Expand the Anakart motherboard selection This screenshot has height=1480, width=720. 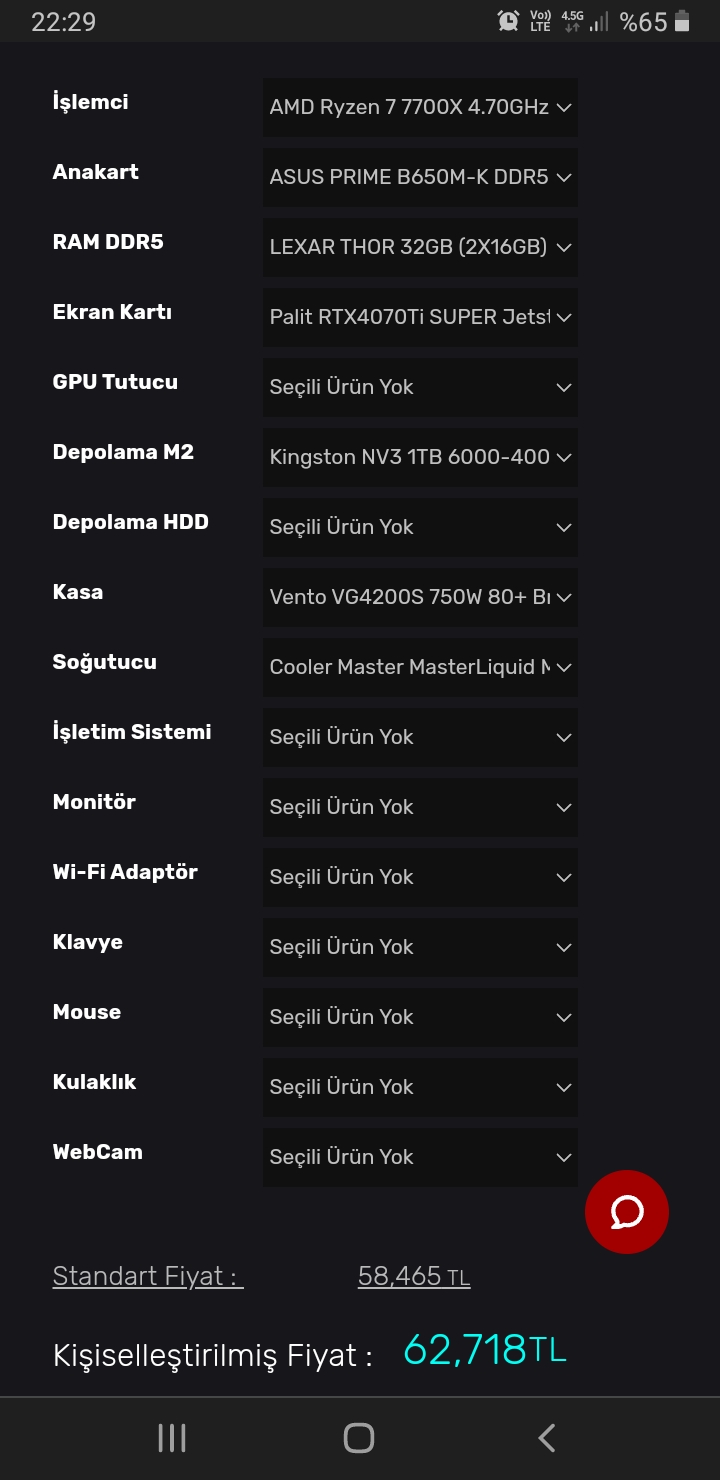pyautogui.click(x=420, y=177)
